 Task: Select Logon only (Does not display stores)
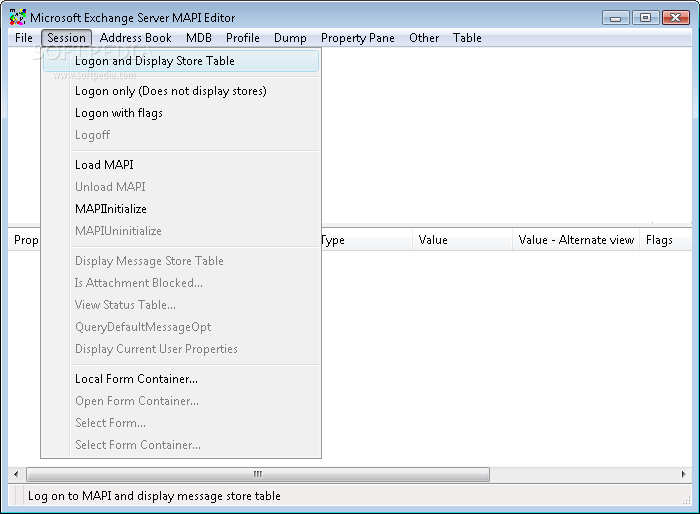181,91
